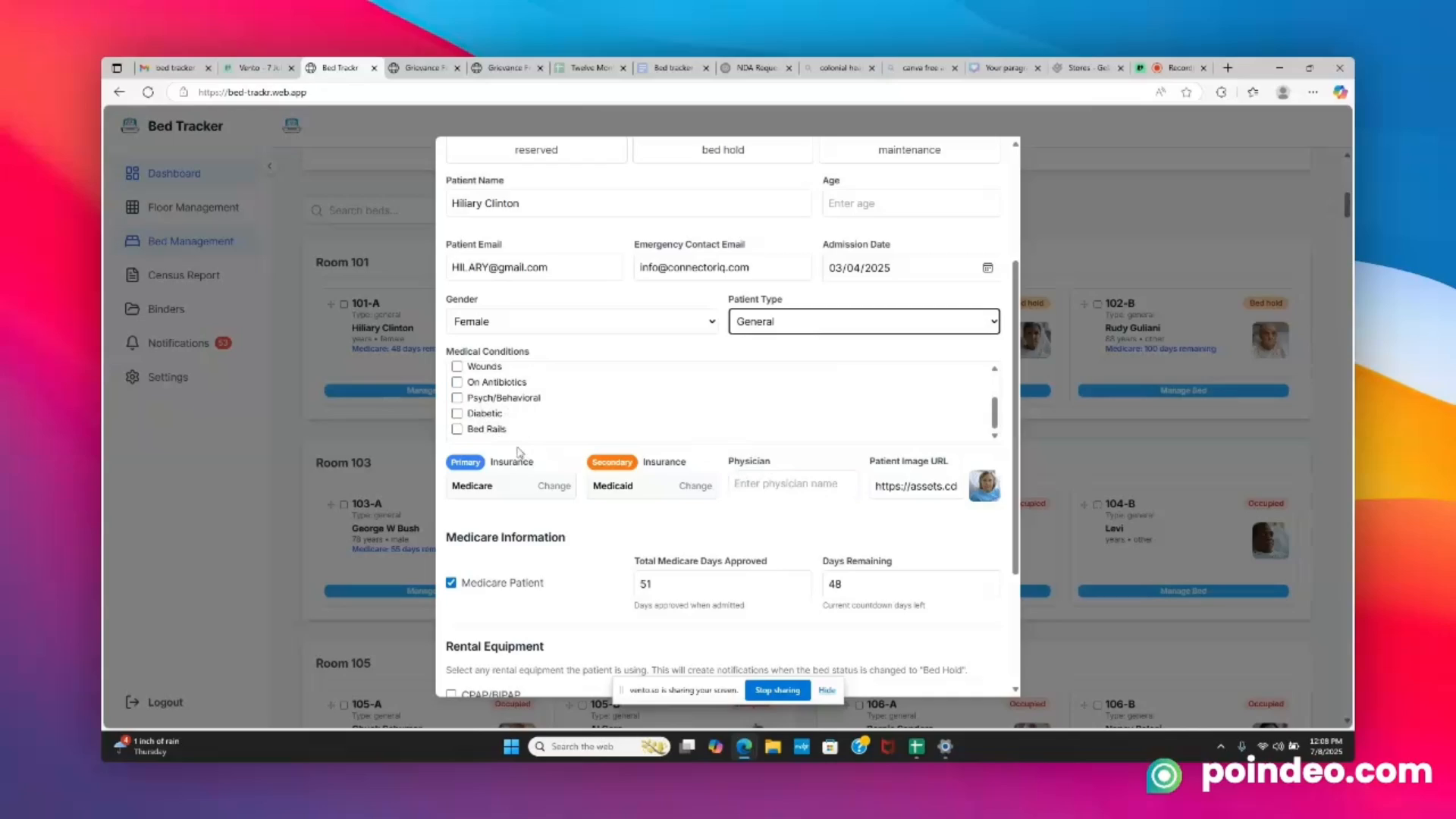Select the maintenance status tab
The height and width of the screenshot is (819, 1456).
909,149
